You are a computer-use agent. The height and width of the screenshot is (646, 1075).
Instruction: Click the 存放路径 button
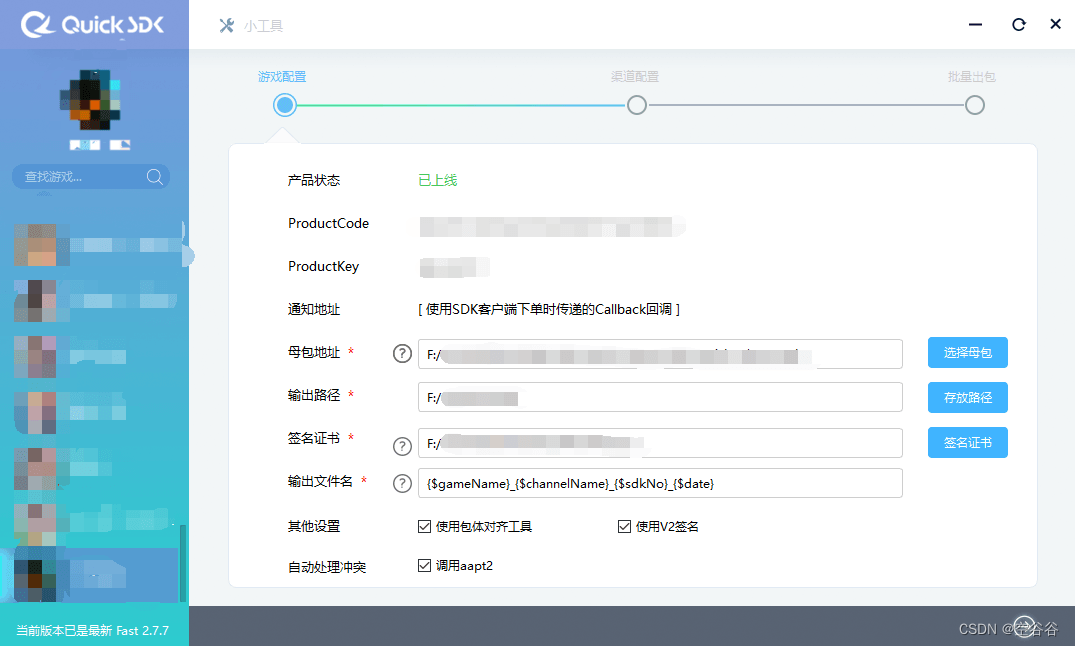[x=967, y=397]
